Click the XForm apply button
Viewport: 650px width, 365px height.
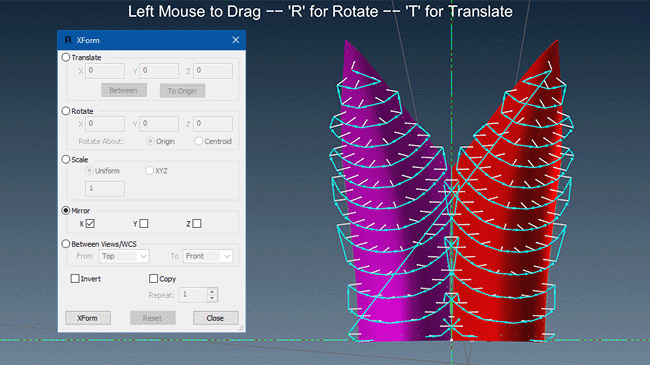[x=88, y=318]
